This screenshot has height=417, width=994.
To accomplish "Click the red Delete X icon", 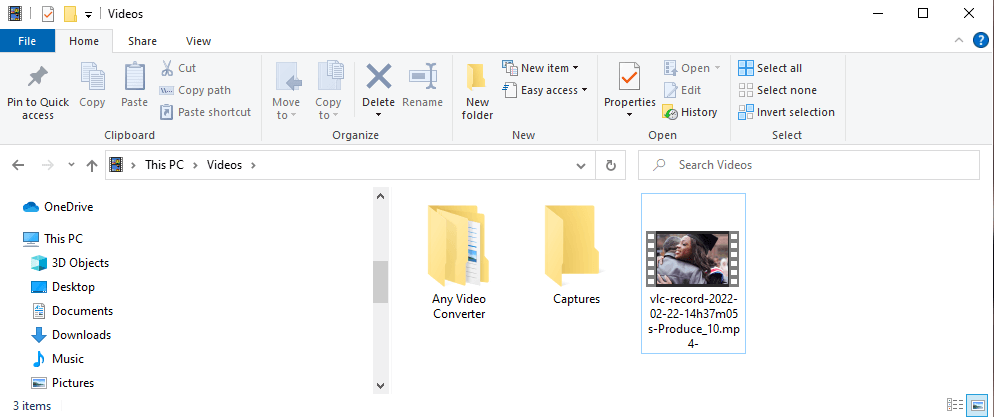I will tap(378, 77).
